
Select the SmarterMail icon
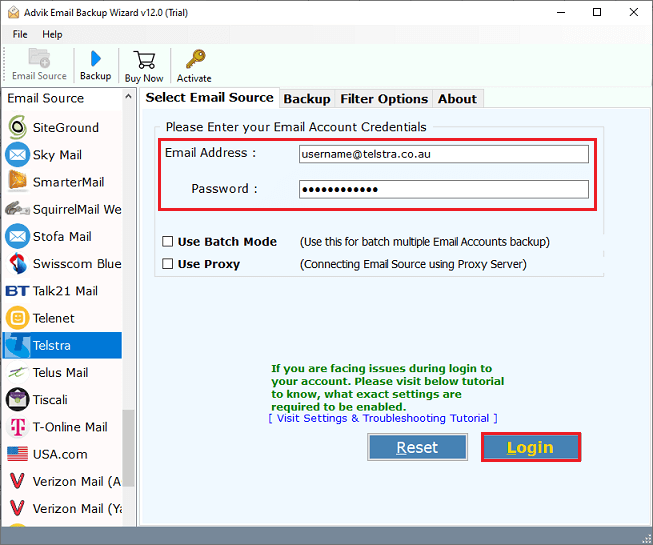pos(17,182)
